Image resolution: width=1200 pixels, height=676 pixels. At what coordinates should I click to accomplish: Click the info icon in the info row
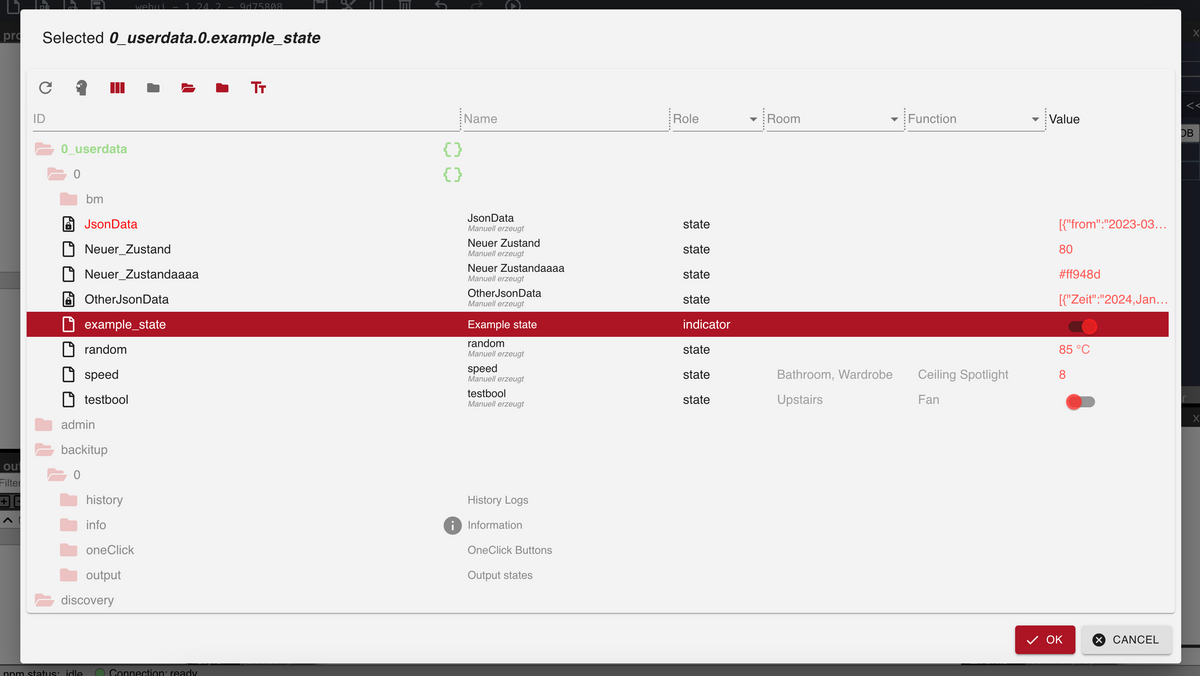[x=452, y=525]
